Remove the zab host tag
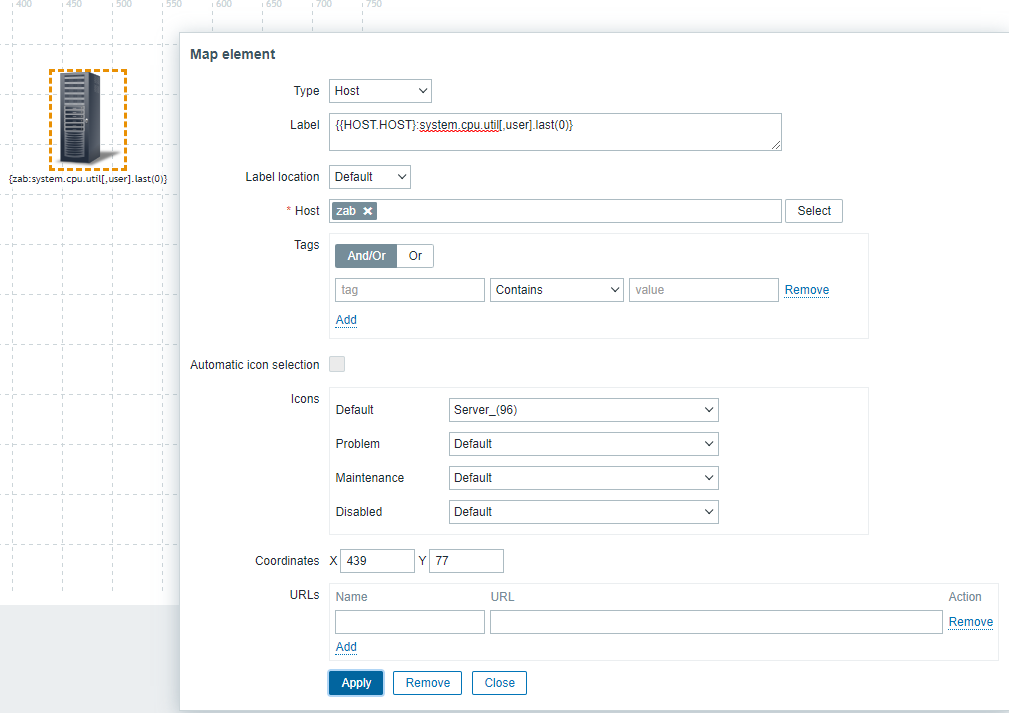Viewport: 1009px width, 713px height. [368, 211]
